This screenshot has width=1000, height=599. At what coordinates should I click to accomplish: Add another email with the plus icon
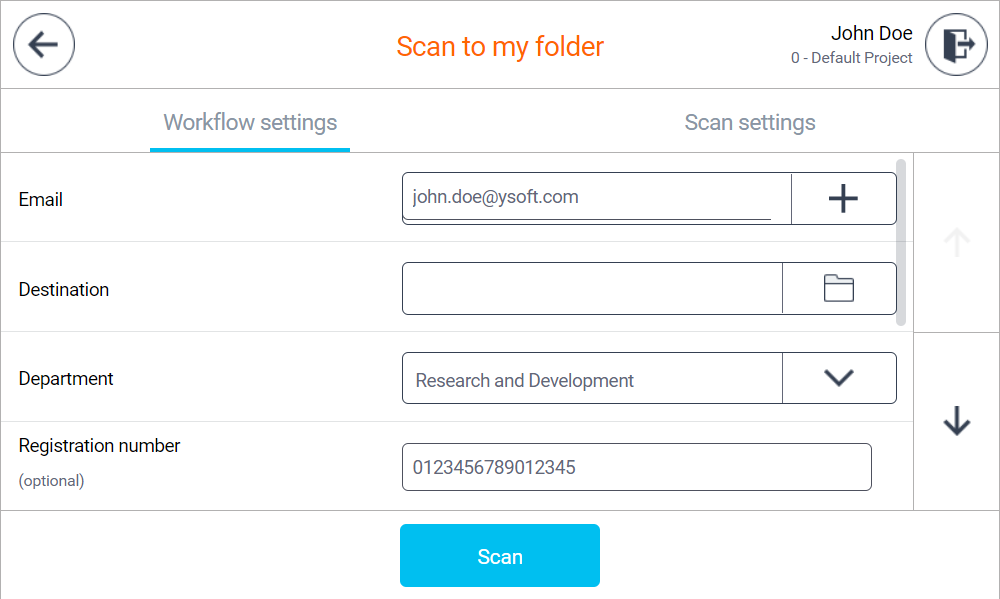click(x=843, y=199)
